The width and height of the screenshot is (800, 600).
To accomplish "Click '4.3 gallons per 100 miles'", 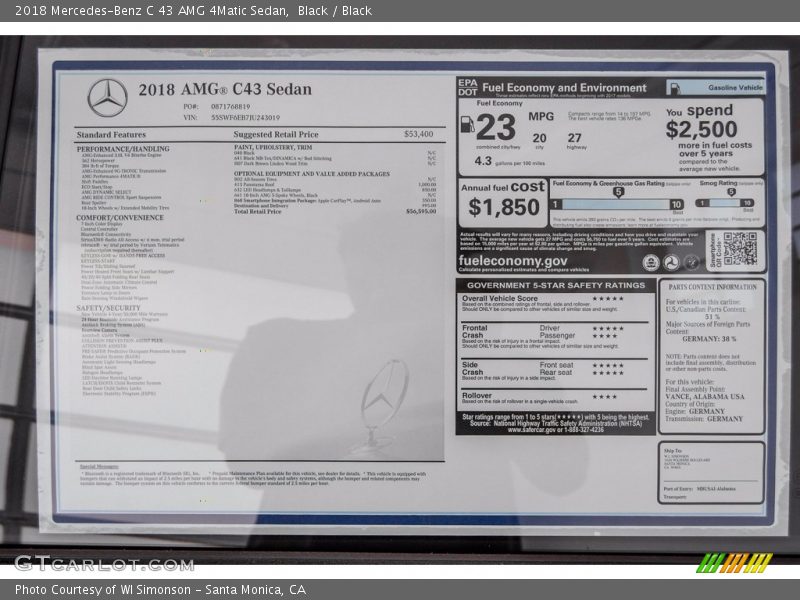I will (509, 161).
